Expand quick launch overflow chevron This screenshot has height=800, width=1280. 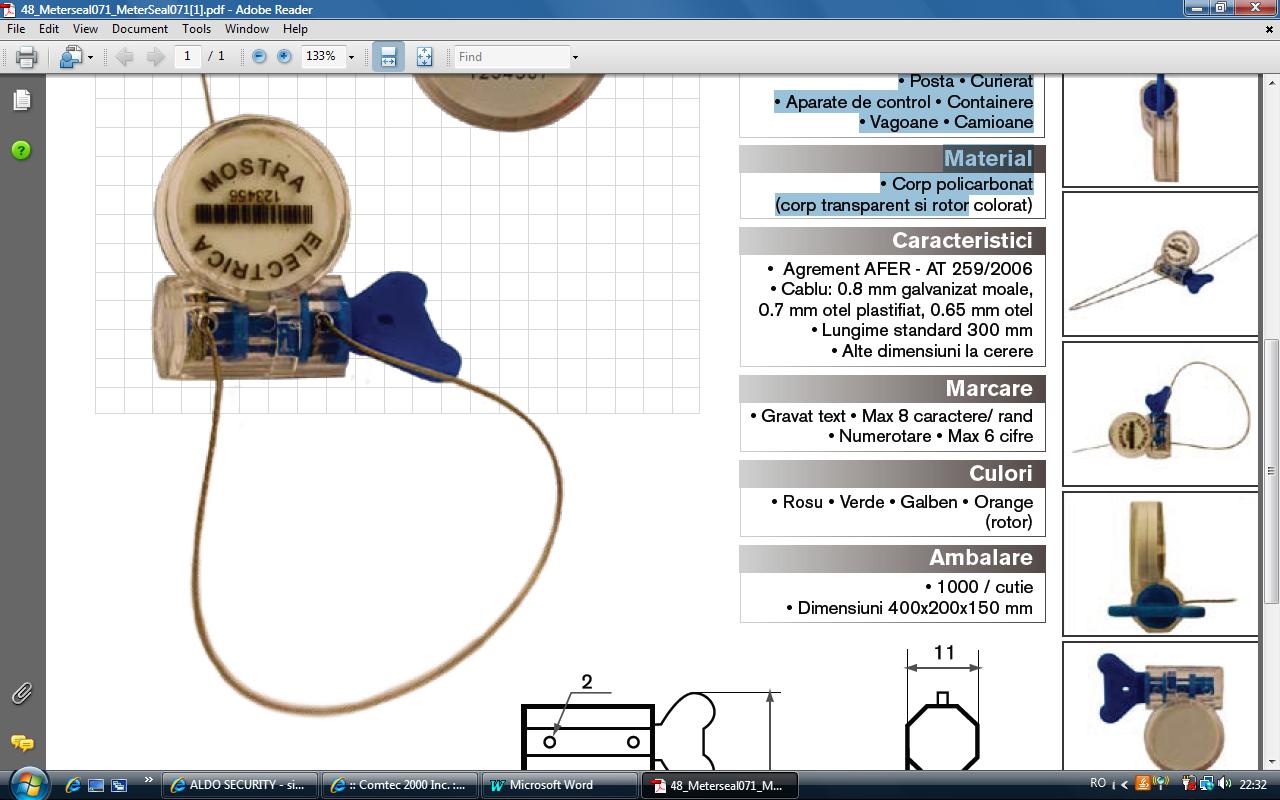pyautogui.click(x=149, y=780)
